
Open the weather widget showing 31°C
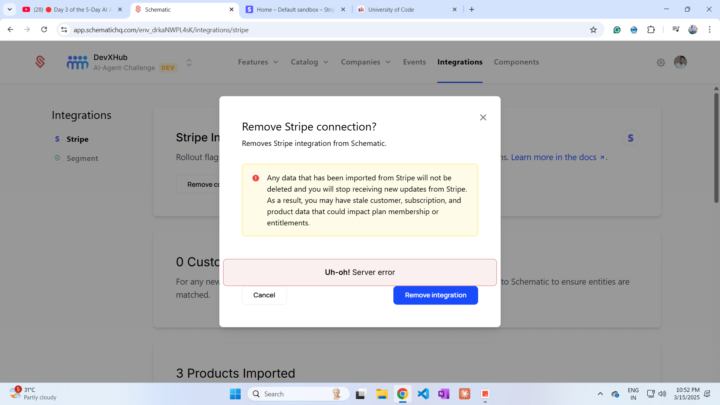point(33,394)
